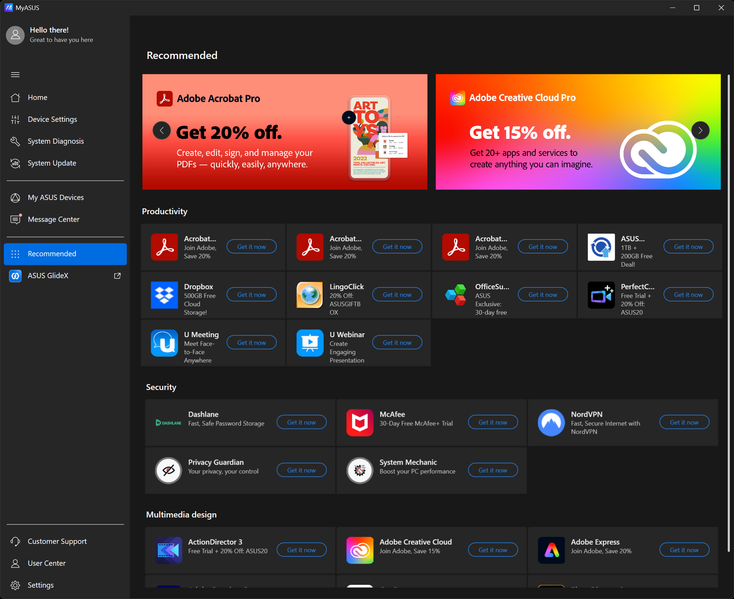
Task: Open User Center page
Action: tap(65, 563)
